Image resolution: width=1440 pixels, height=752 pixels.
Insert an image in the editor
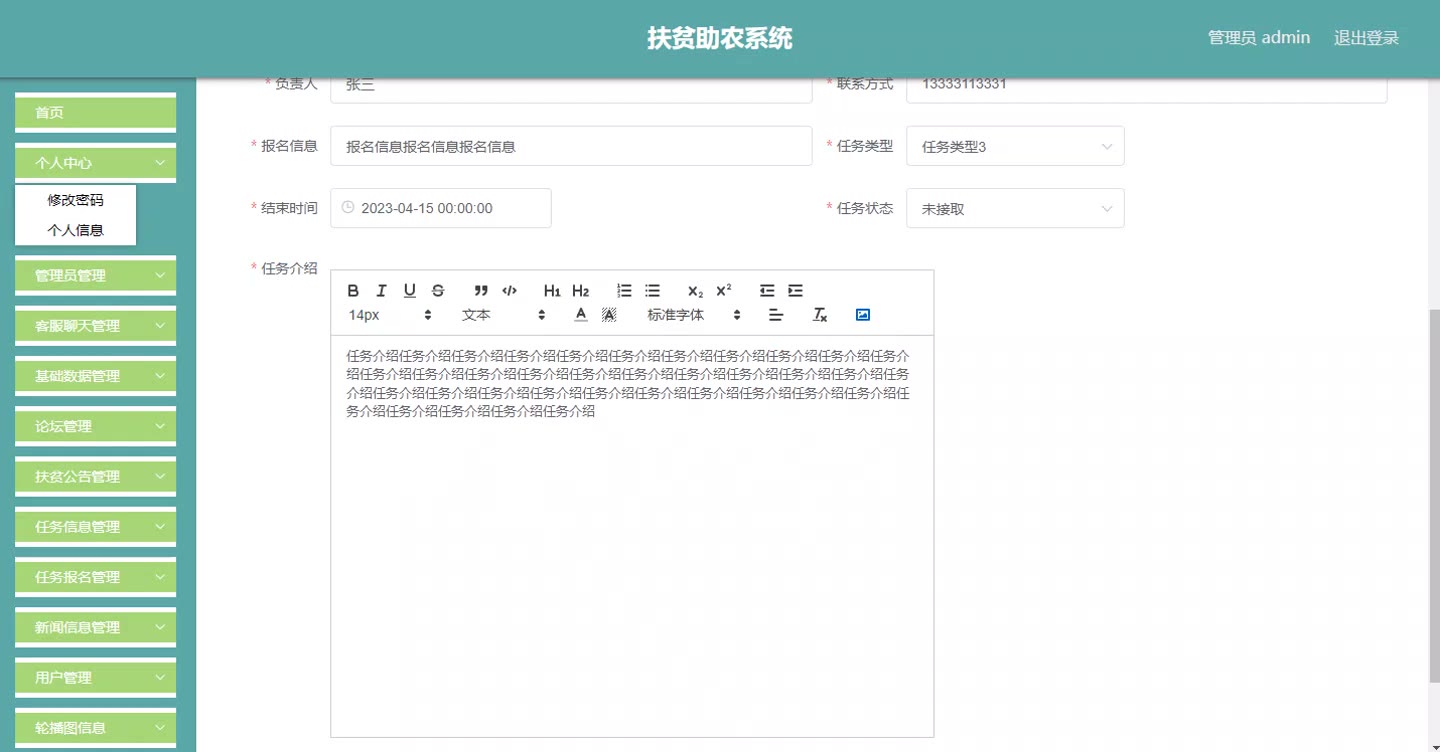[x=863, y=315]
